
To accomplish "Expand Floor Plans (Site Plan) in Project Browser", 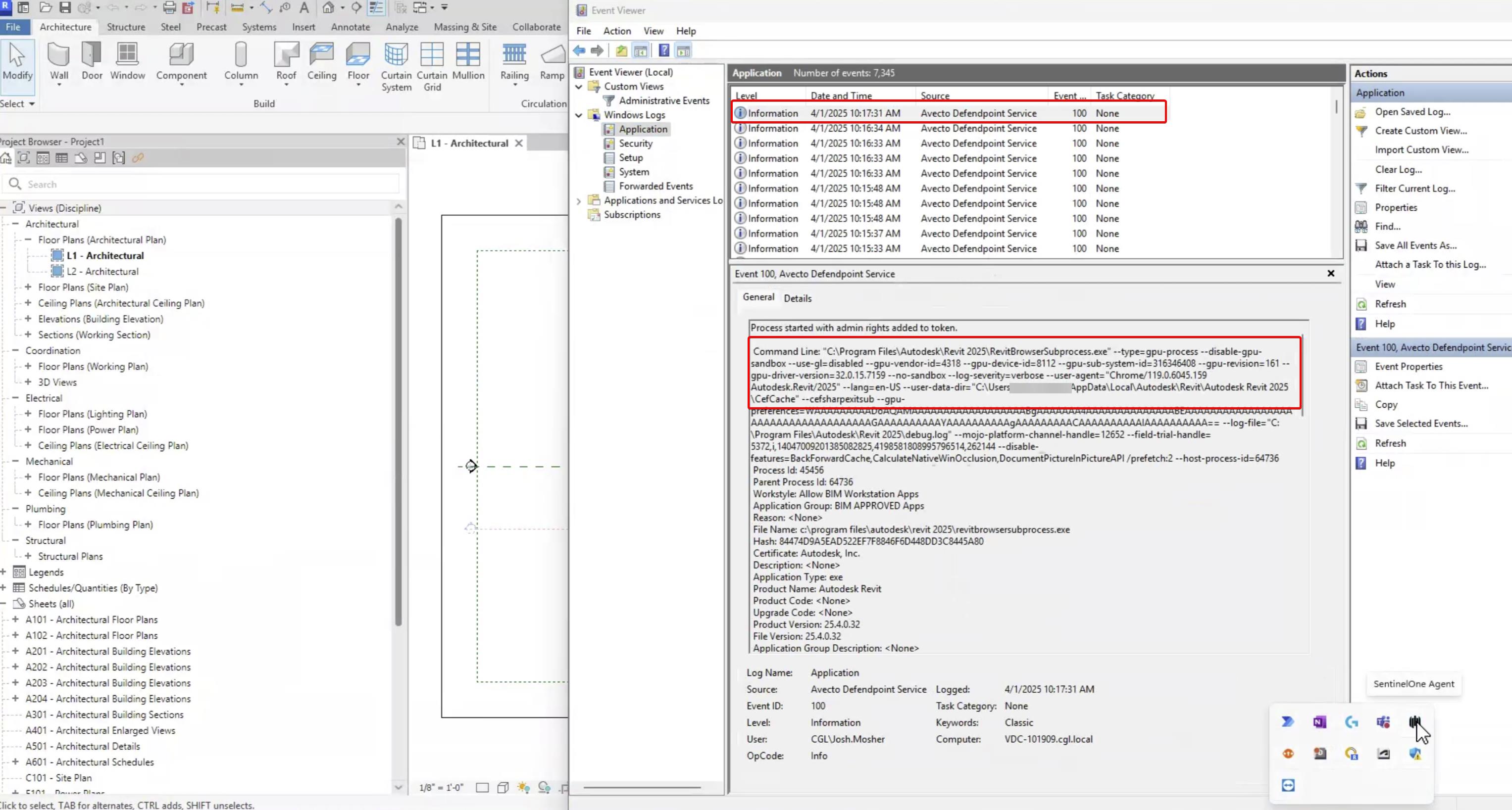I will 28,287.
